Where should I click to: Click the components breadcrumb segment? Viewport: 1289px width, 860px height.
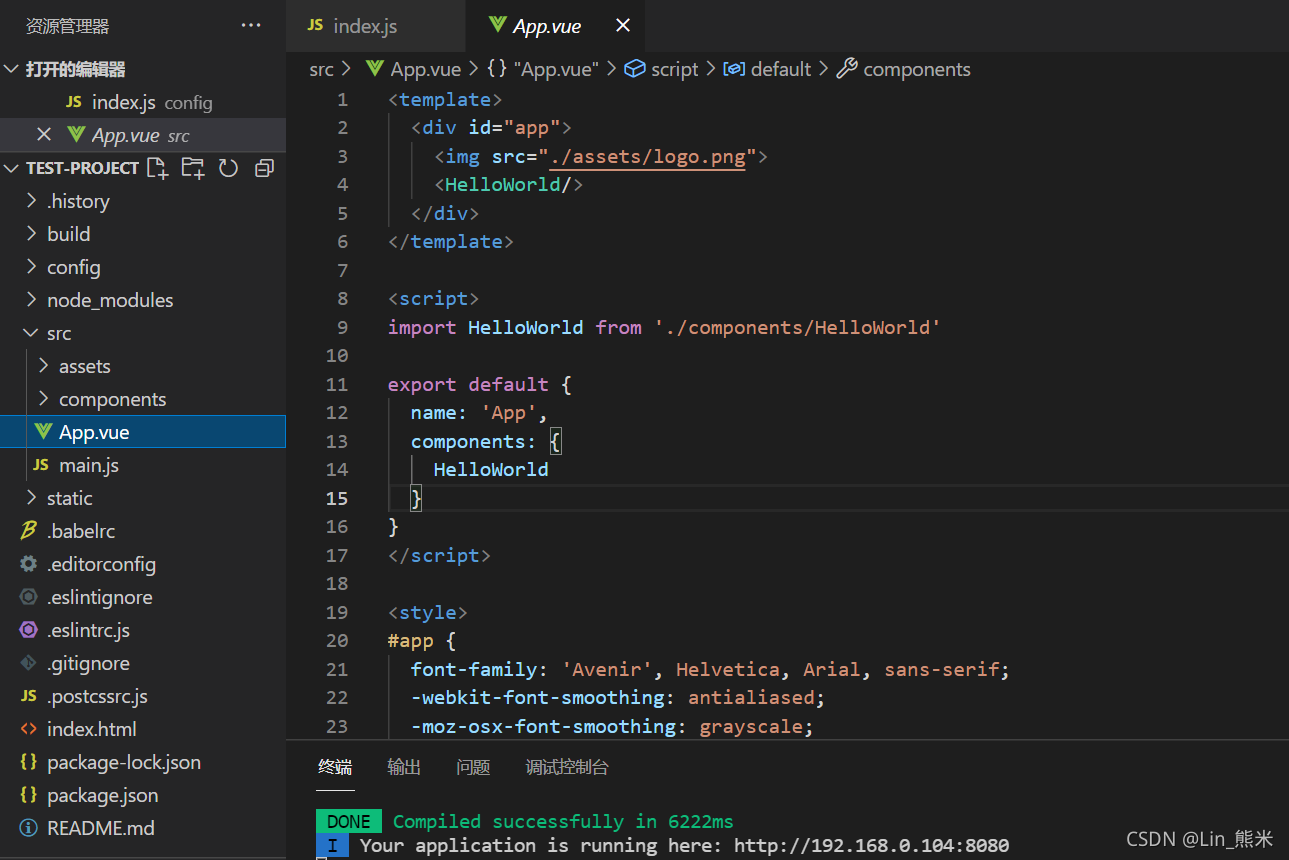917,69
